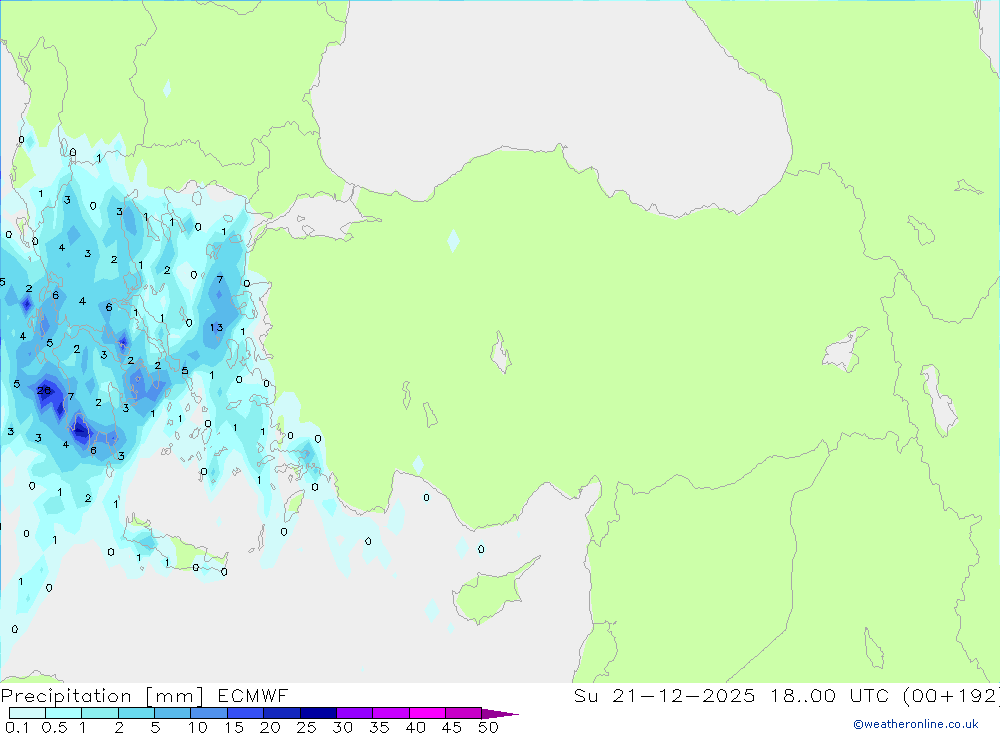The width and height of the screenshot is (1000, 733).
Task: Click the '(00+192)' forecast offset text
Action: point(951,695)
